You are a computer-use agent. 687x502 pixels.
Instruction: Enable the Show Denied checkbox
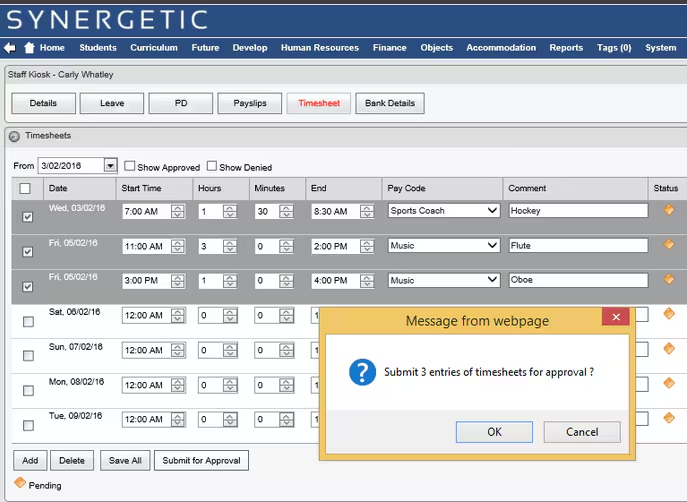pyautogui.click(x=212, y=166)
